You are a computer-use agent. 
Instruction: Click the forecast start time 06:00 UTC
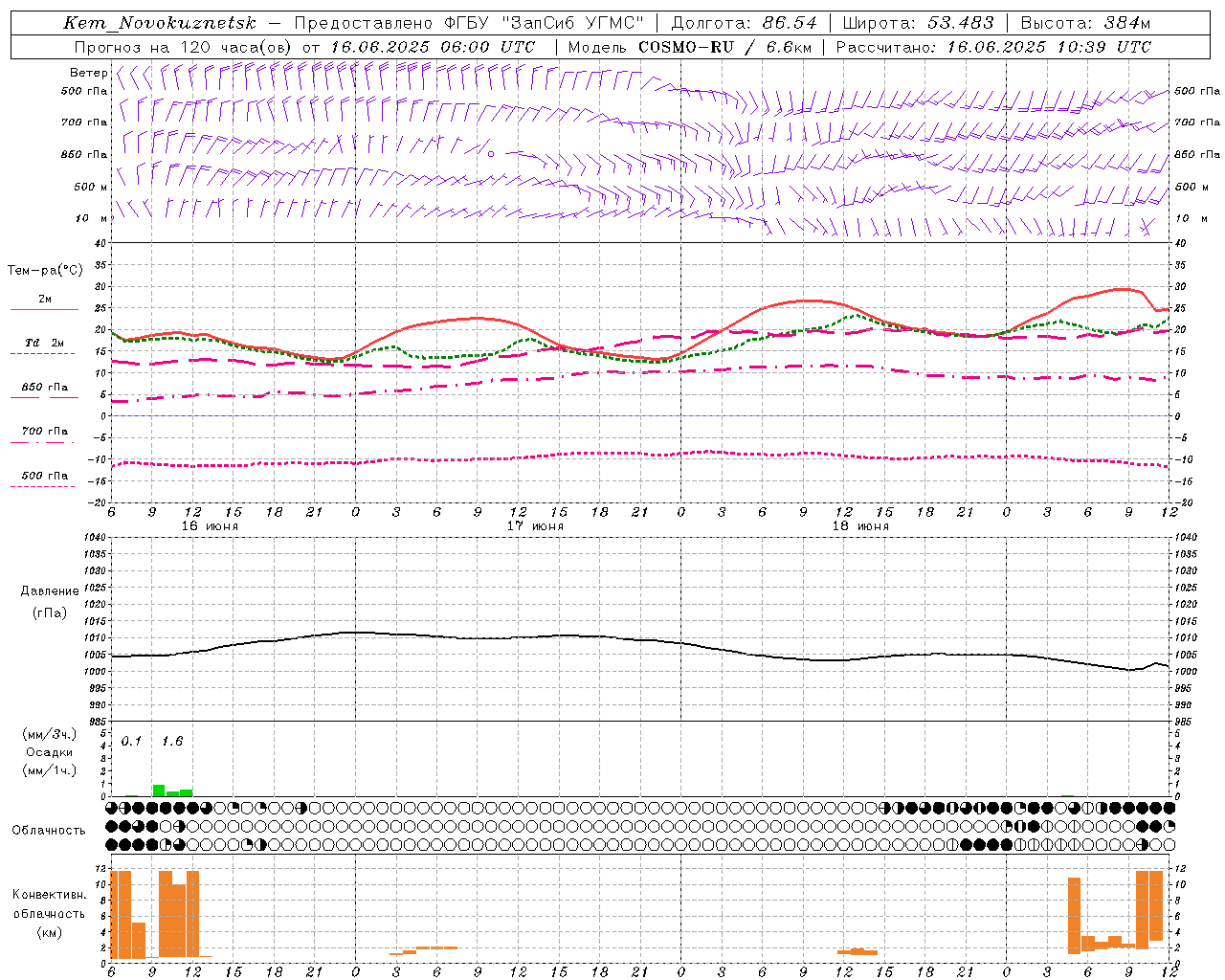pyautogui.click(x=489, y=47)
